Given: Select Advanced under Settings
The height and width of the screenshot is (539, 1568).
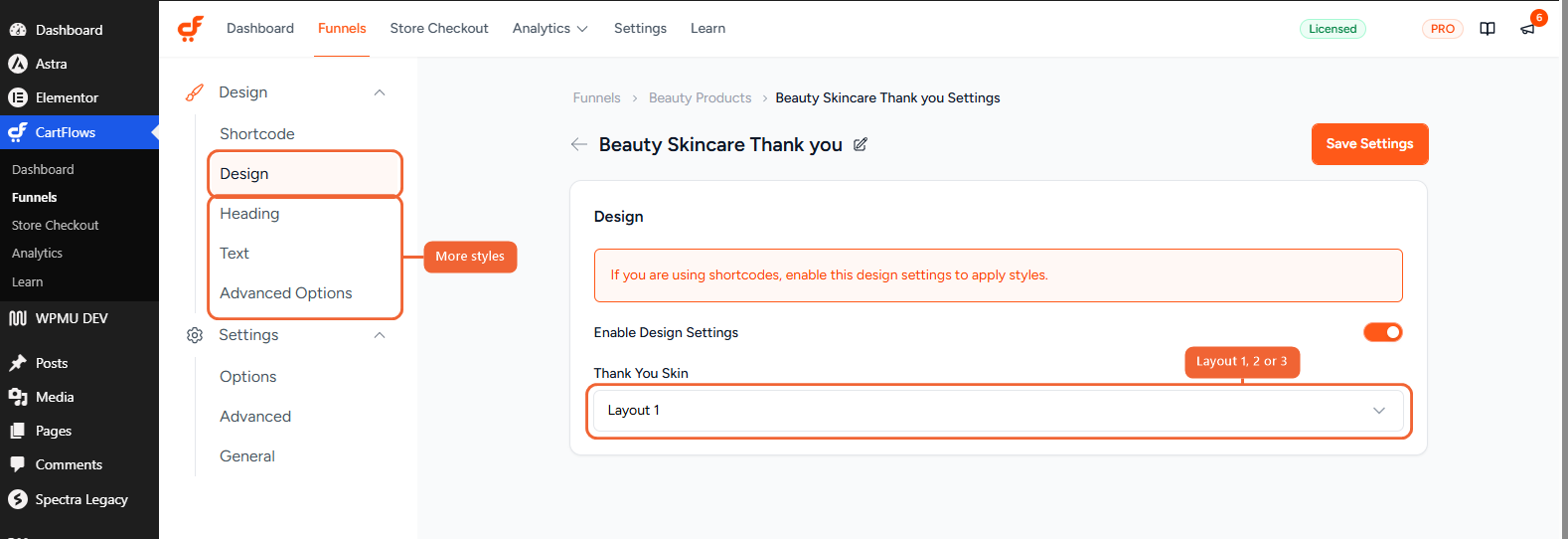Looking at the screenshot, I should 255,417.
